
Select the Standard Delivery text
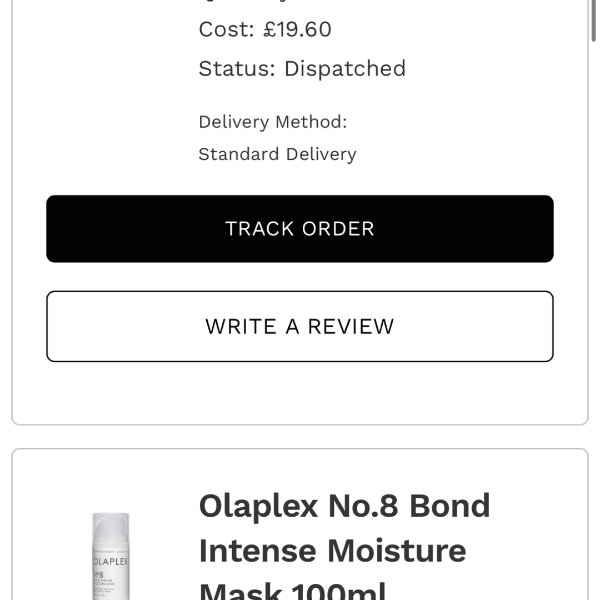(x=277, y=154)
